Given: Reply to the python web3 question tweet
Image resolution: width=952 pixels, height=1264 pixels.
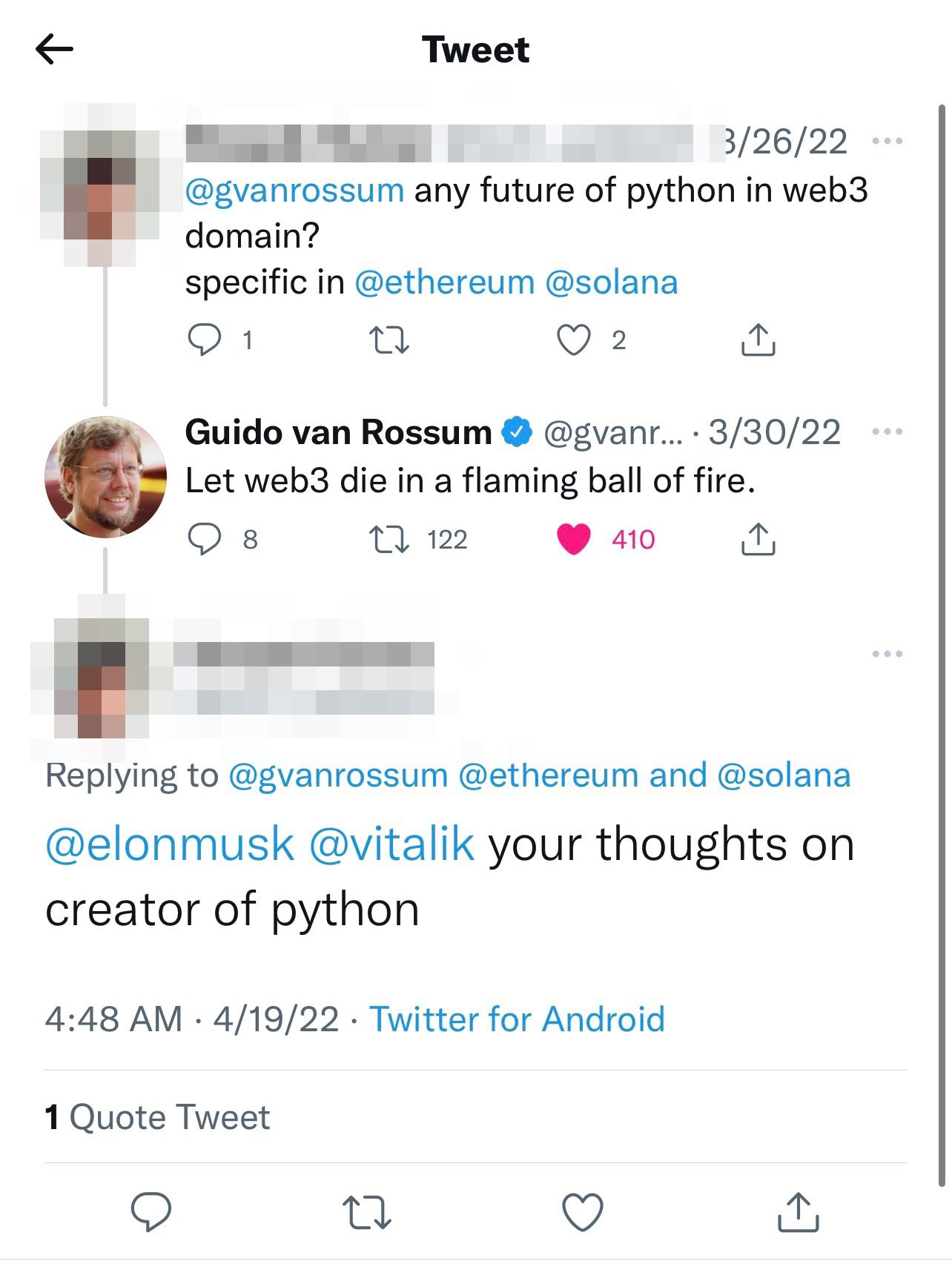Looking at the screenshot, I should point(204,340).
